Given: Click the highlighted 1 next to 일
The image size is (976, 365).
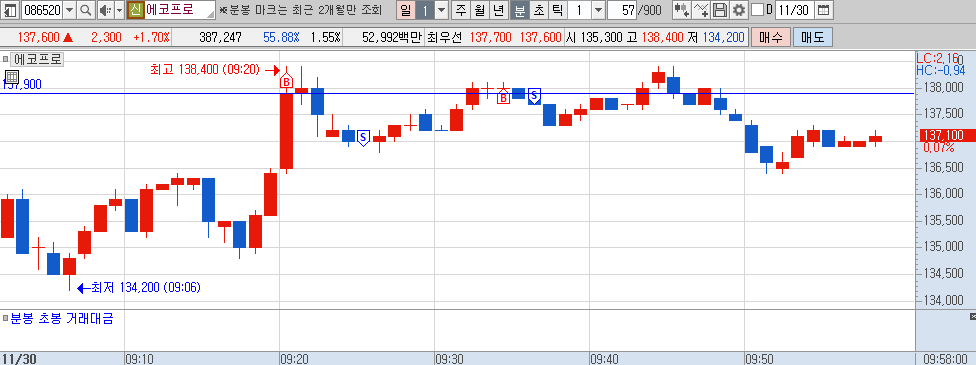Looking at the screenshot, I should pos(424,10).
